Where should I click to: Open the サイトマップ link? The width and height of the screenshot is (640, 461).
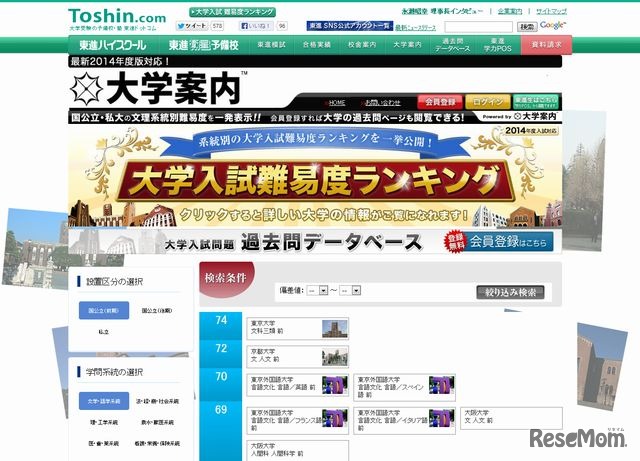click(551, 11)
